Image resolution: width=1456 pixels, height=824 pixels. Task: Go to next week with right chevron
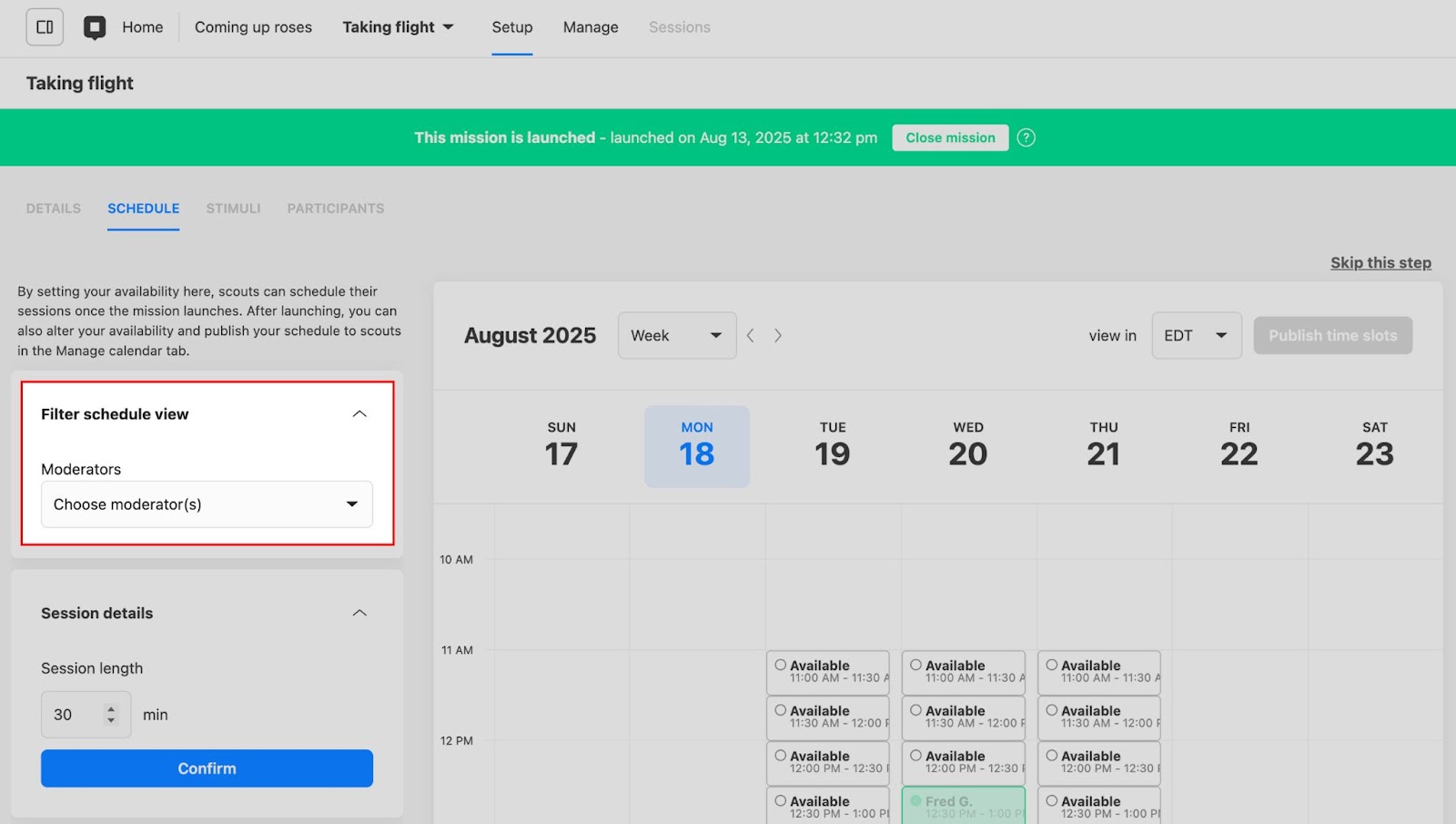click(778, 336)
